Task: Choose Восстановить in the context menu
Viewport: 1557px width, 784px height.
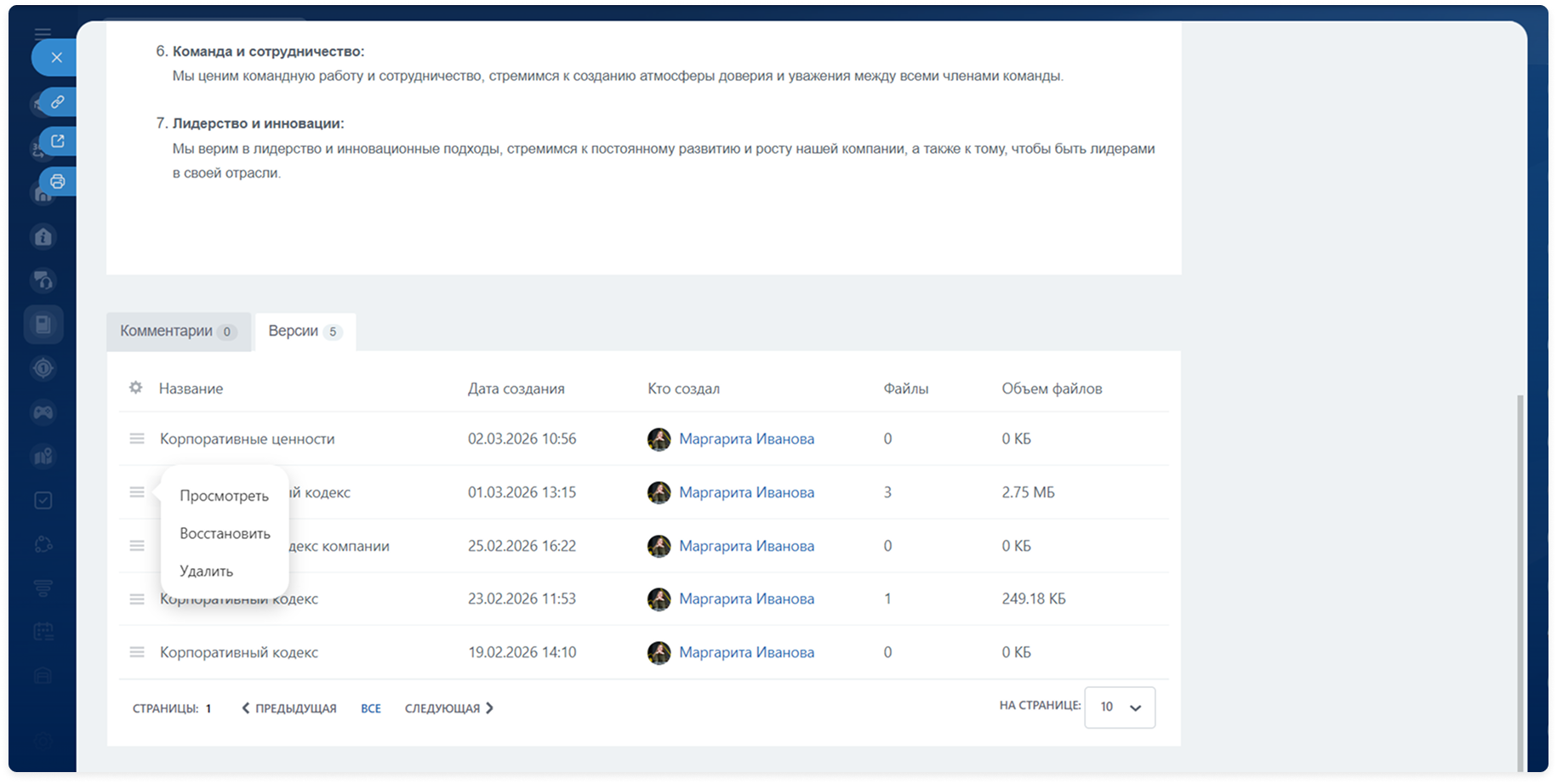Action: tap(225, 533)
